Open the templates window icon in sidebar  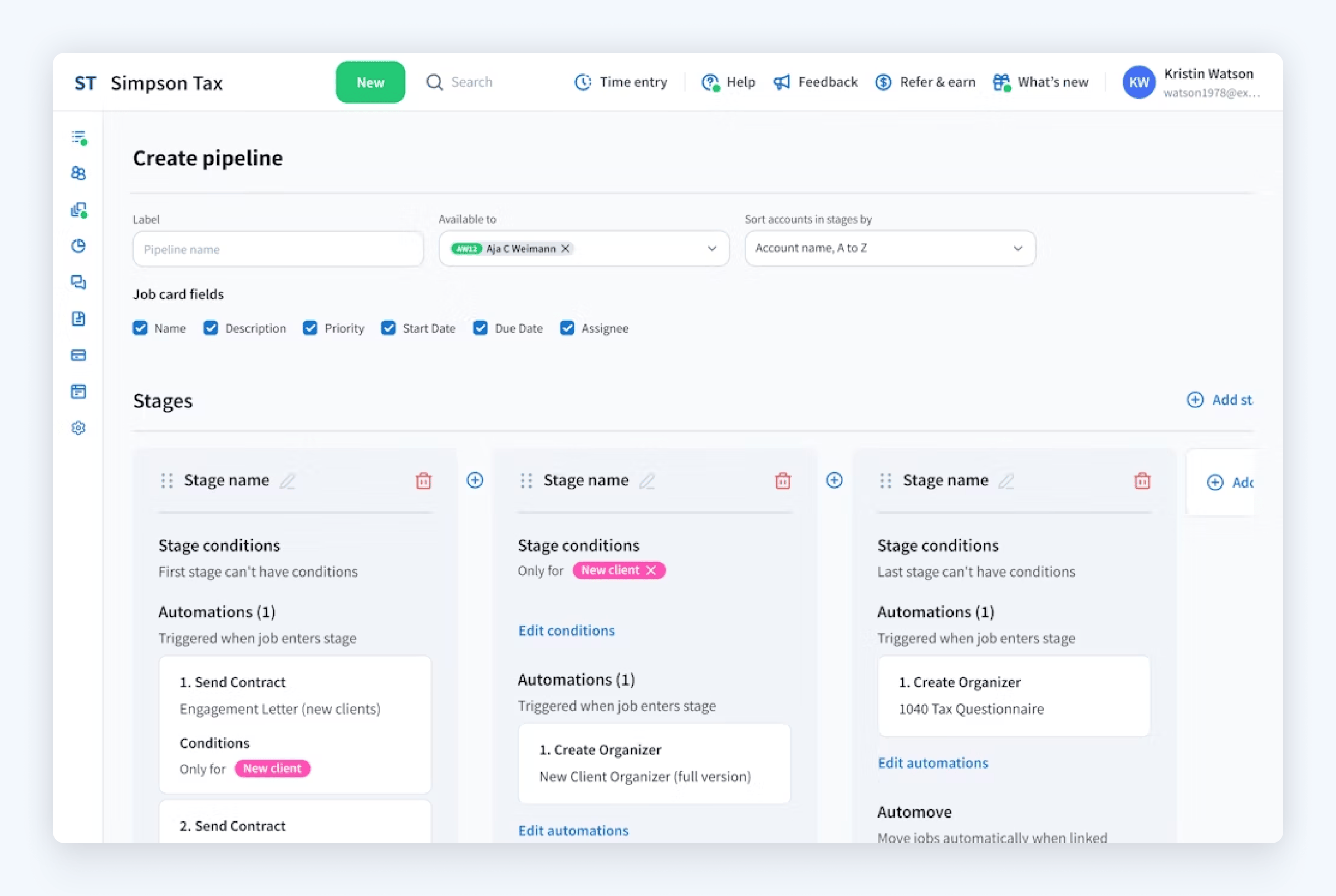coord(79,391)
